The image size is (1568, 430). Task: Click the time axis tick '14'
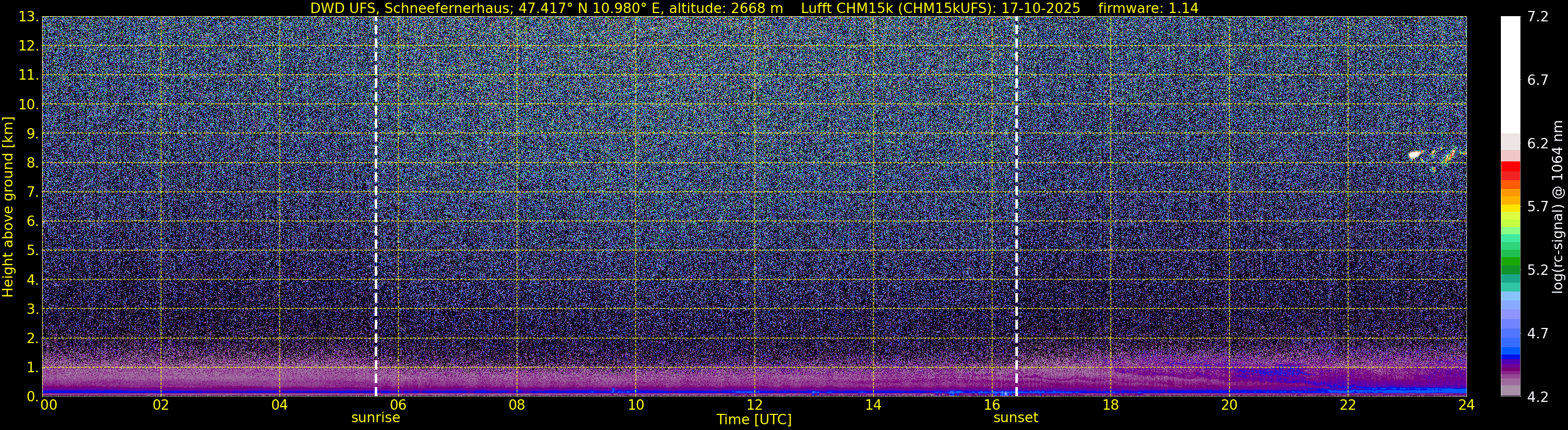point(873,405)
